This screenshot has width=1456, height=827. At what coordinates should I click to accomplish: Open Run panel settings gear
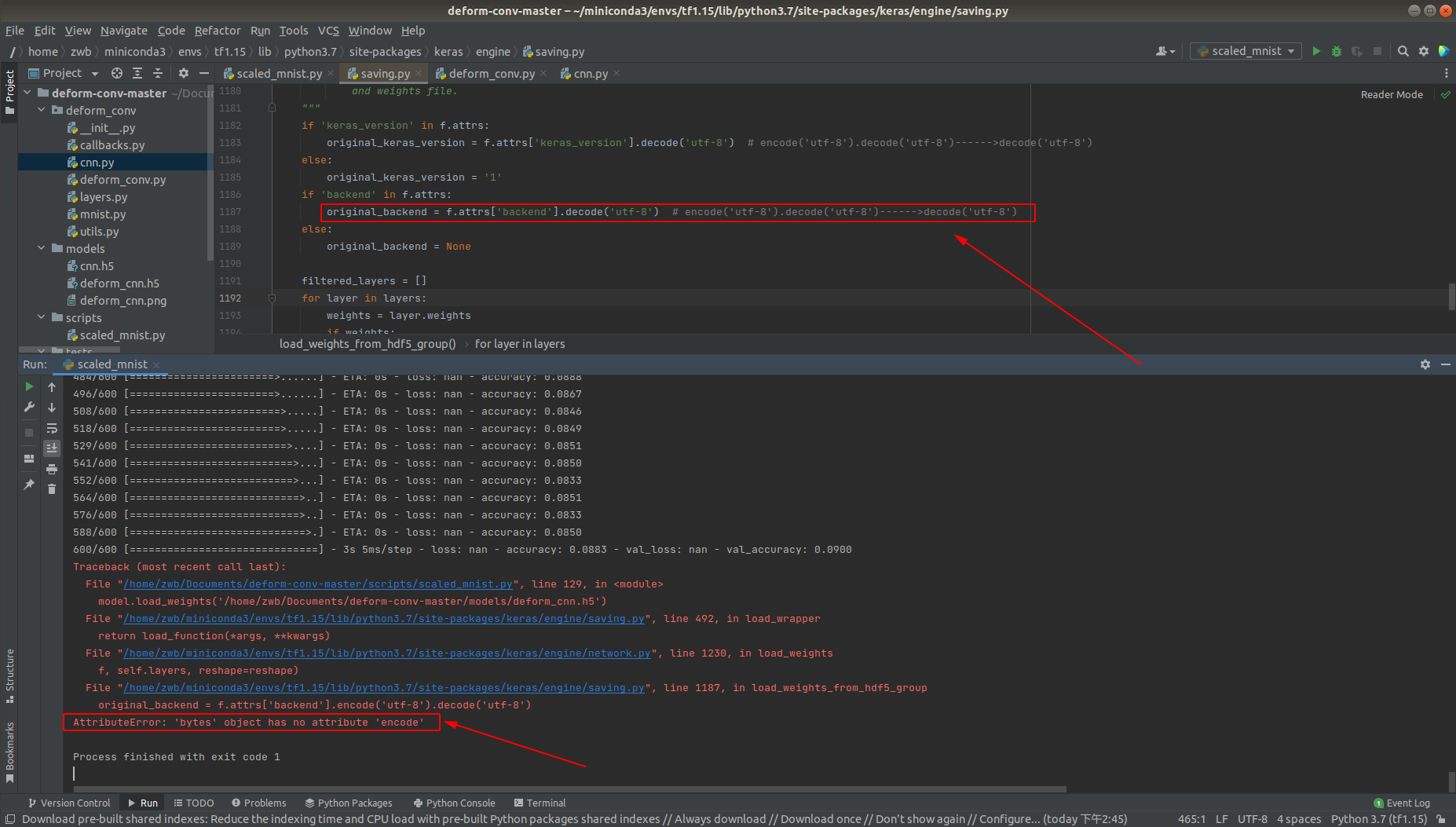point(1425,364)
